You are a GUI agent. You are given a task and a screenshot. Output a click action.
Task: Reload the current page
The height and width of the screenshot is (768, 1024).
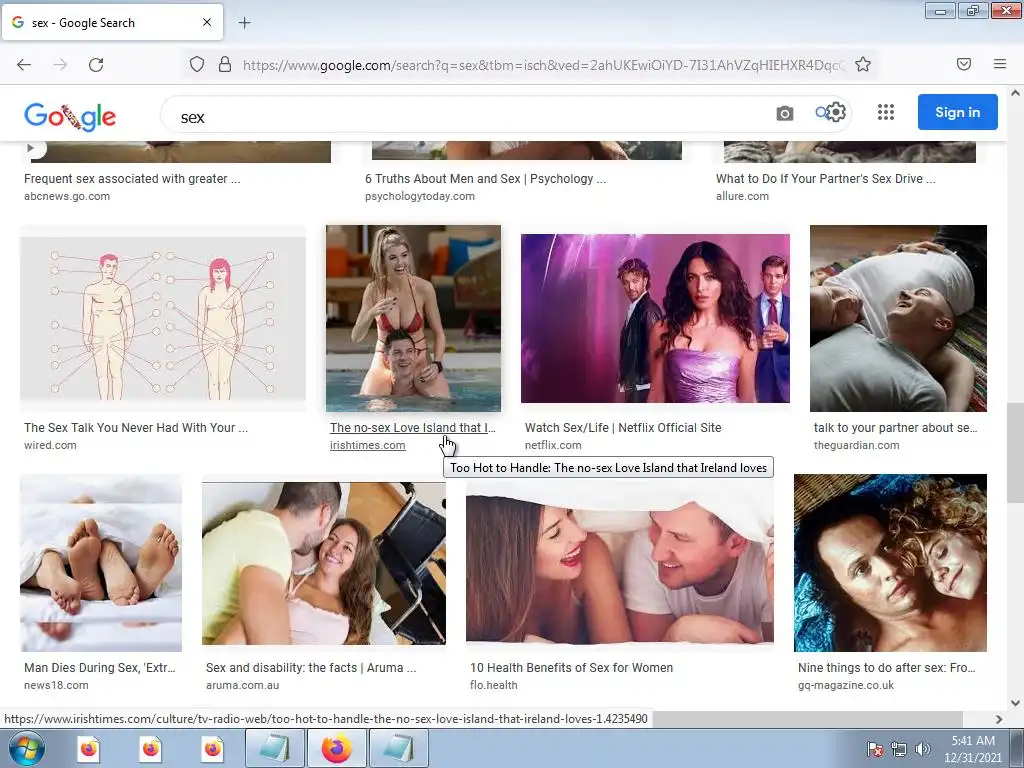[96, 65]
